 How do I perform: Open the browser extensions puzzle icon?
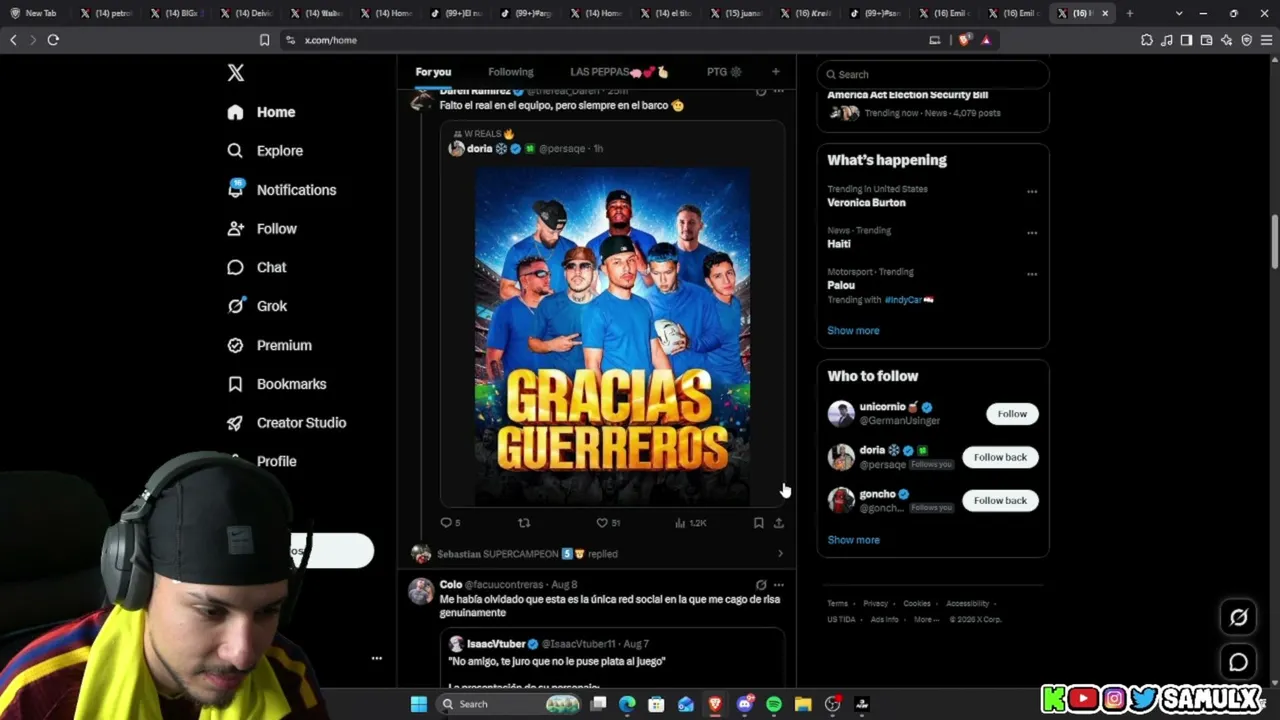(x=1146, y=40)
